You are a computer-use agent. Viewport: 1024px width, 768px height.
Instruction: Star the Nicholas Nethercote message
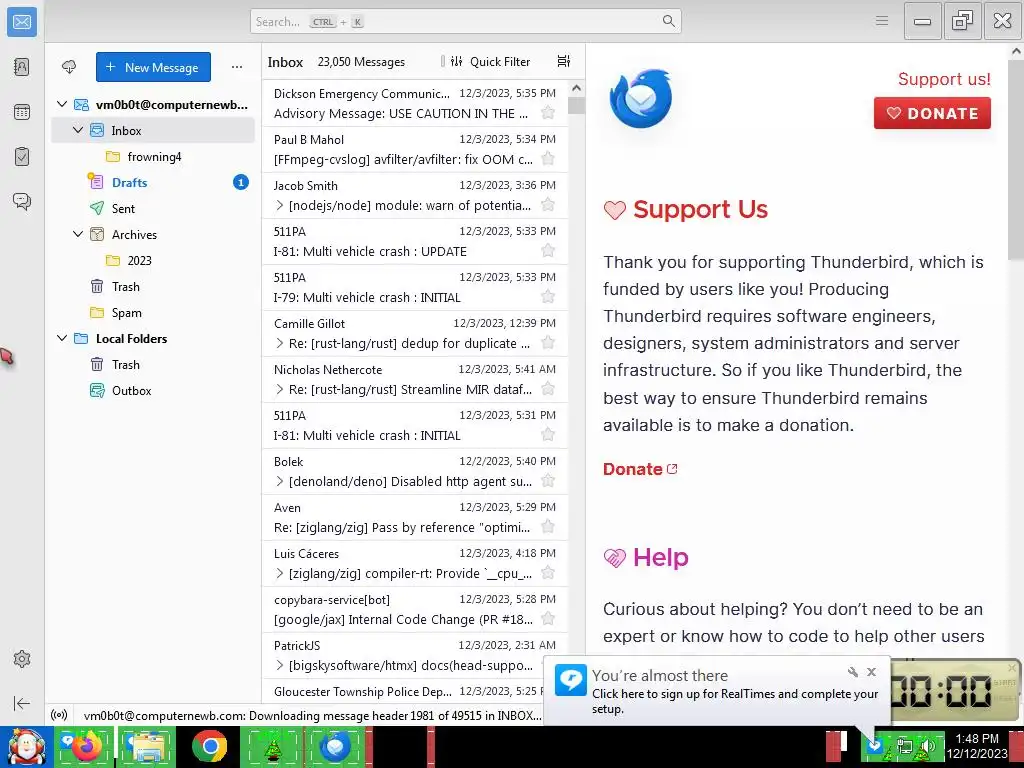(548, 389)
